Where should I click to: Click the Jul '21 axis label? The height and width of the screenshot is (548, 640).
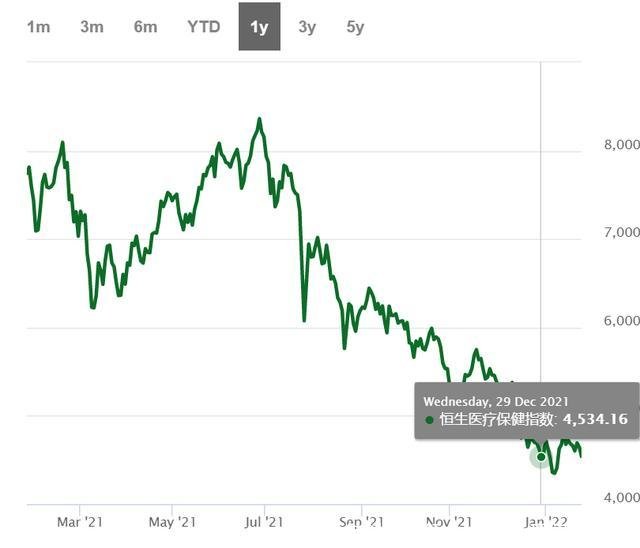(x=263, y=521)
